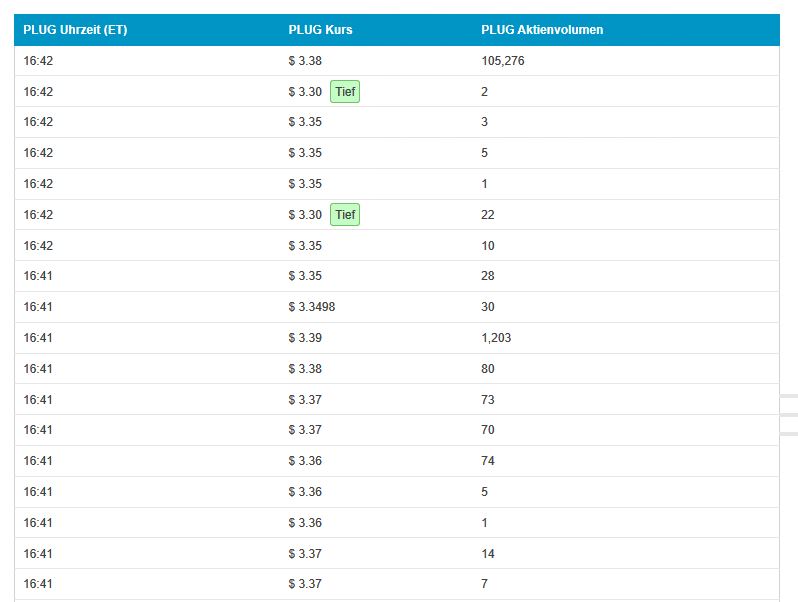Click the volume value 14
This screenshot has width=798, height=602.
(x=488, y=553)
